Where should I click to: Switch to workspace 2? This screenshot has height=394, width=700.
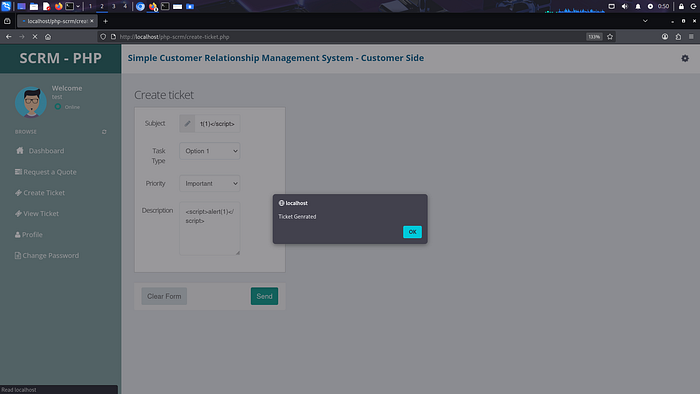(102, 6)
